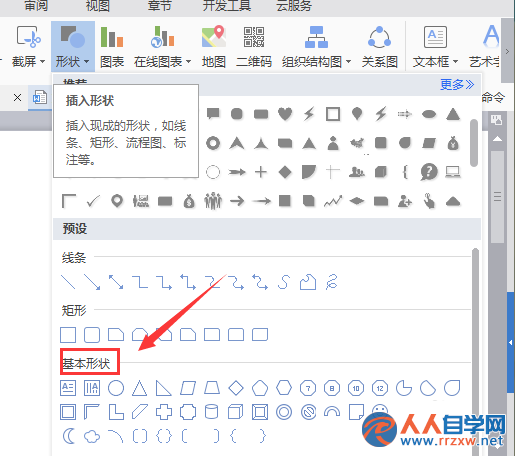Select the frame basic shape
Image resolution: width=515 pixels, height=456 pixels.
[68, 412]
